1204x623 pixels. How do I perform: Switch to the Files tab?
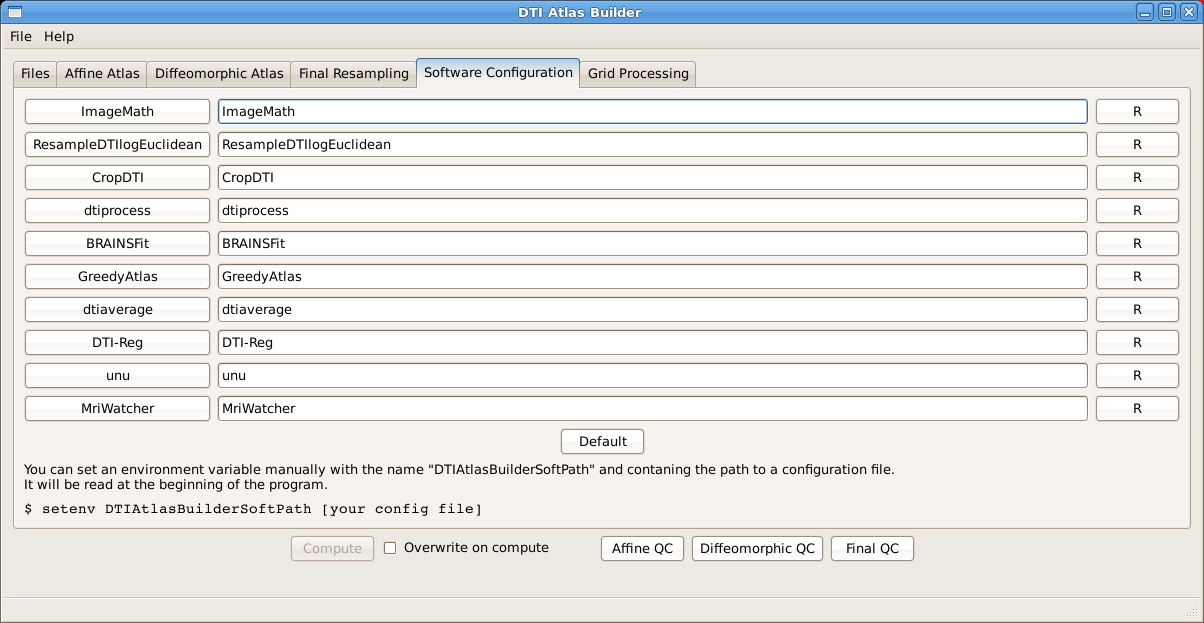tap(35, 74)
